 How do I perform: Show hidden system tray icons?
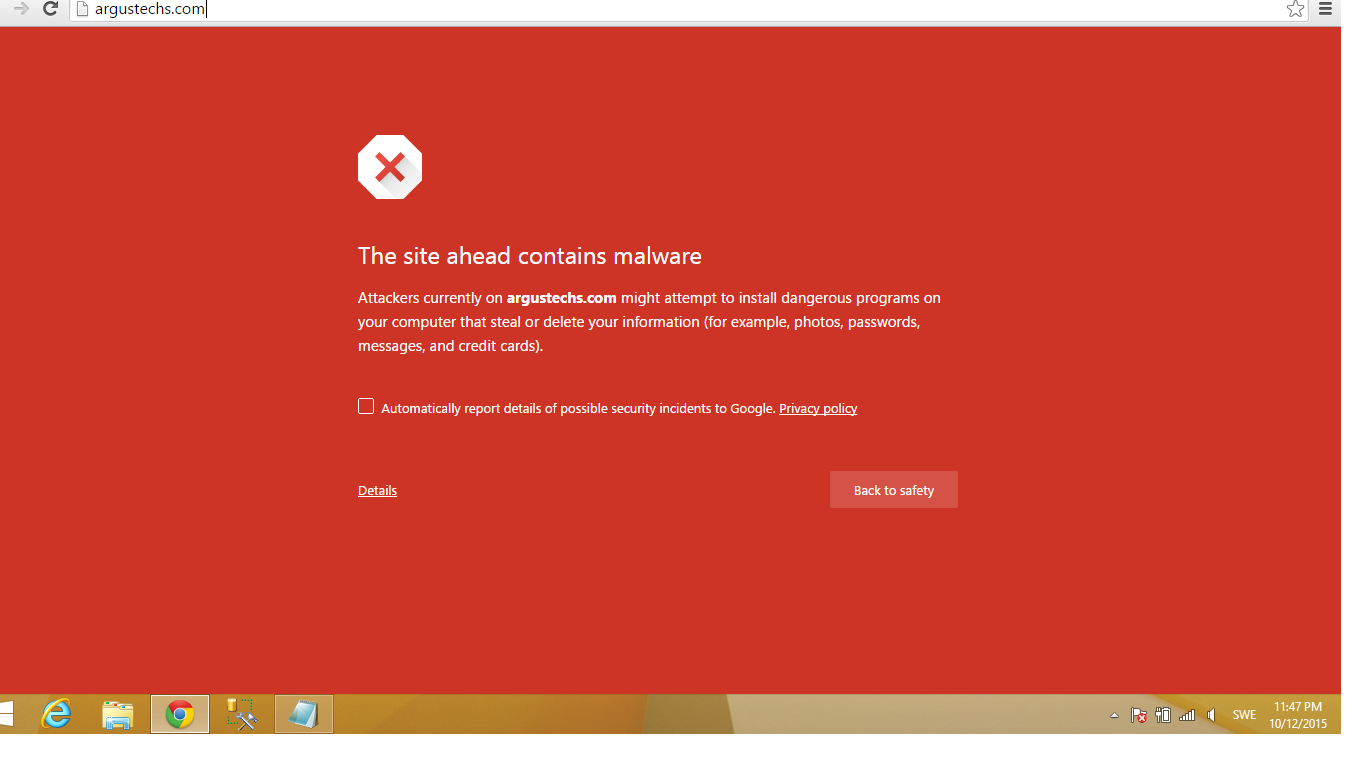point(1115,715)
